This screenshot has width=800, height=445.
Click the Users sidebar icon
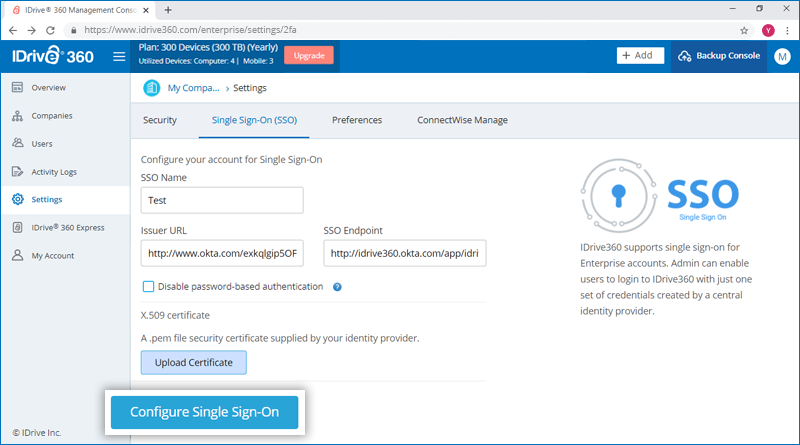[x=17, y=143]
